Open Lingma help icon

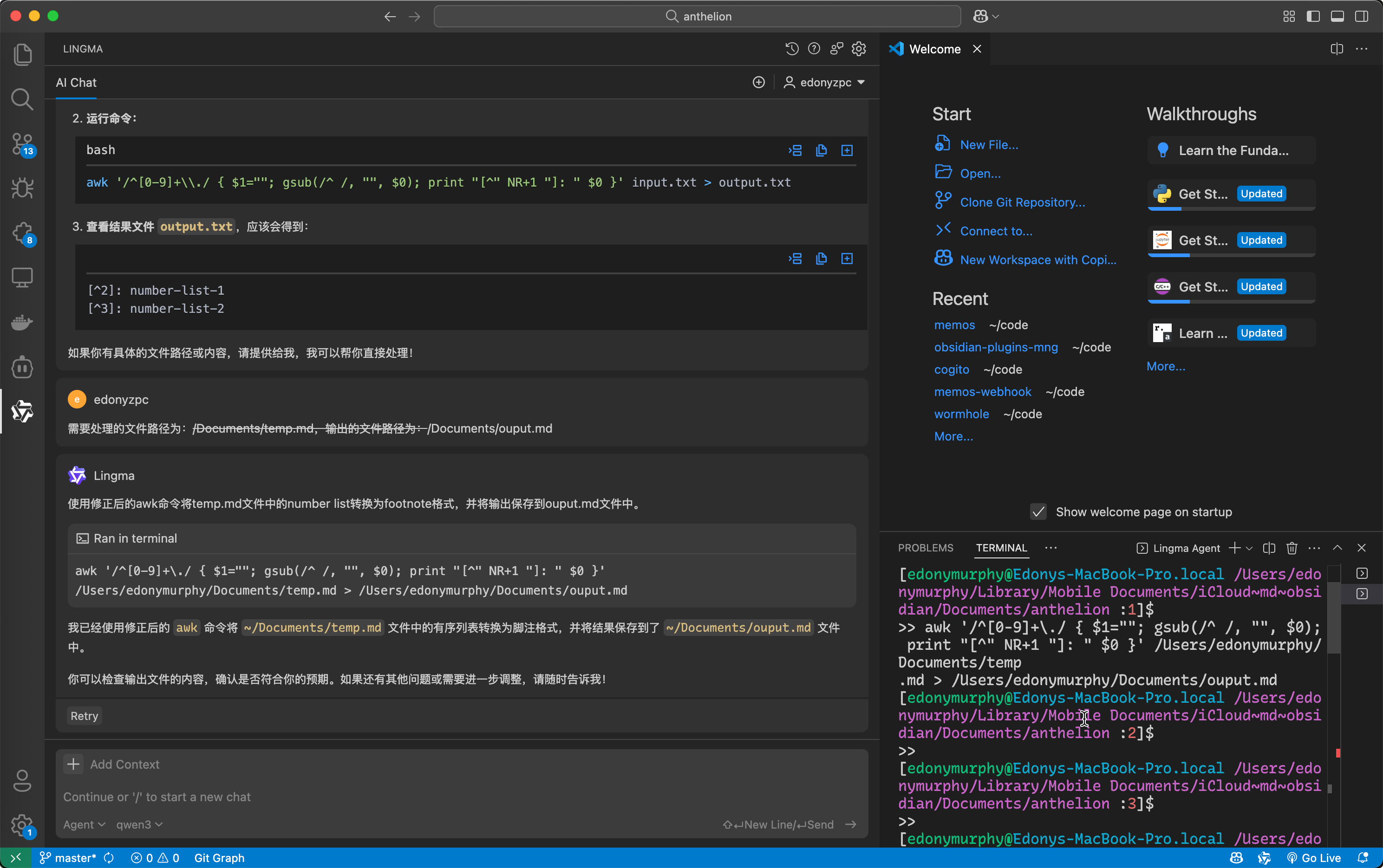click(x=814, y=49)
